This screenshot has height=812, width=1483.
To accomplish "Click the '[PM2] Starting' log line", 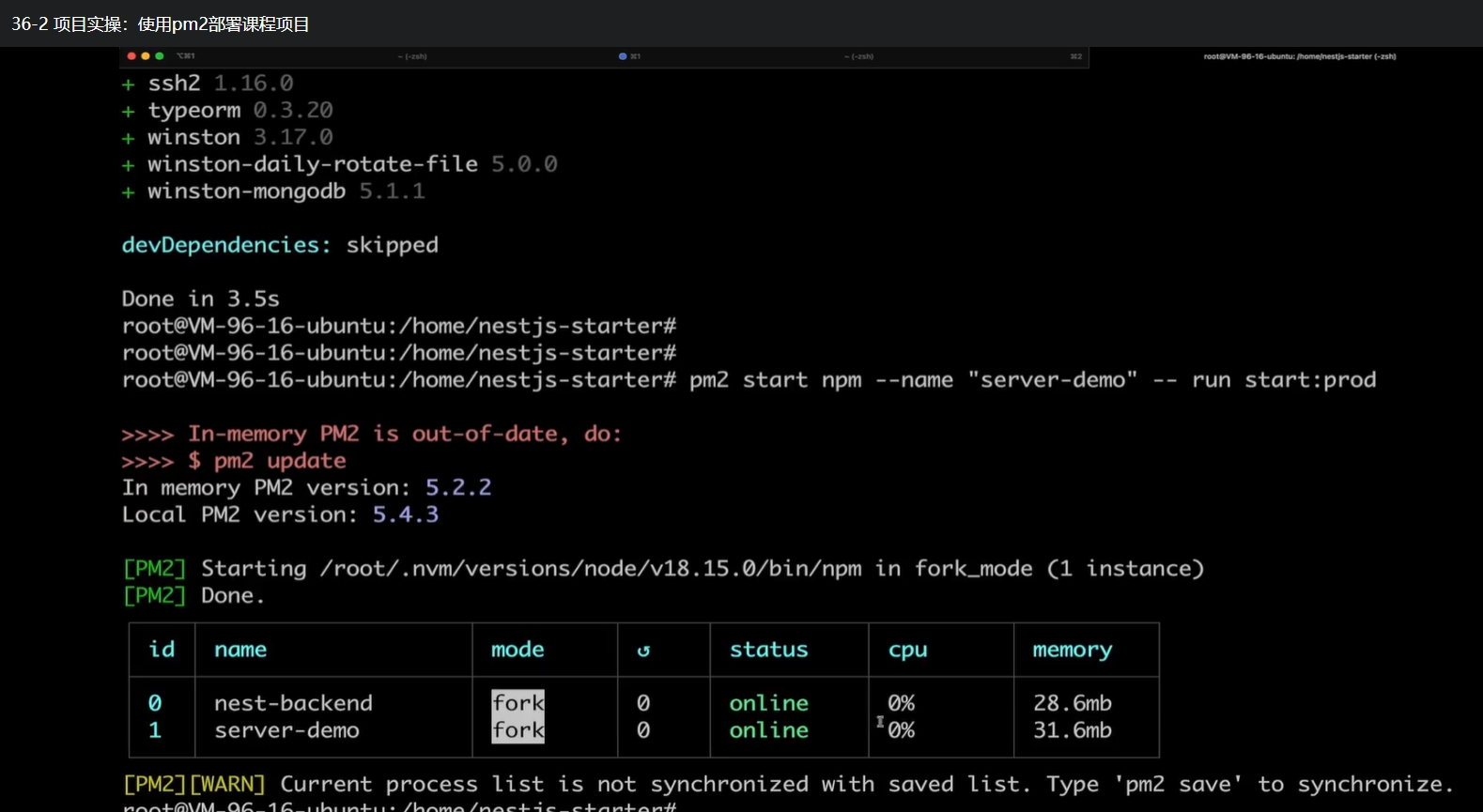I will 663,569.
